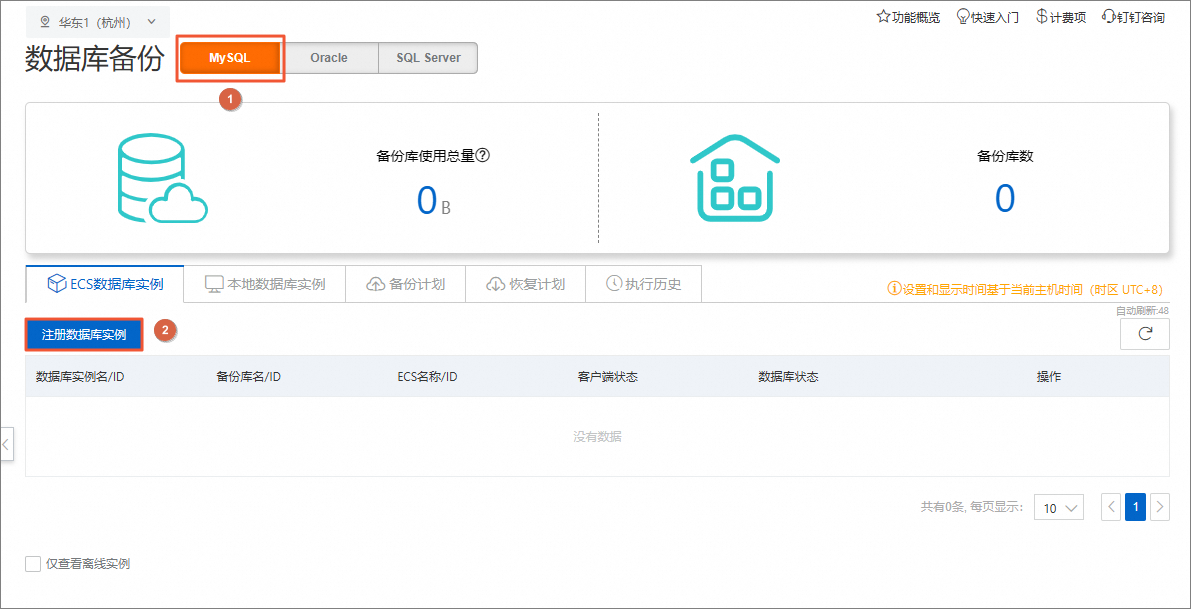Click the cloud database storage icon

tap(163, 178)
